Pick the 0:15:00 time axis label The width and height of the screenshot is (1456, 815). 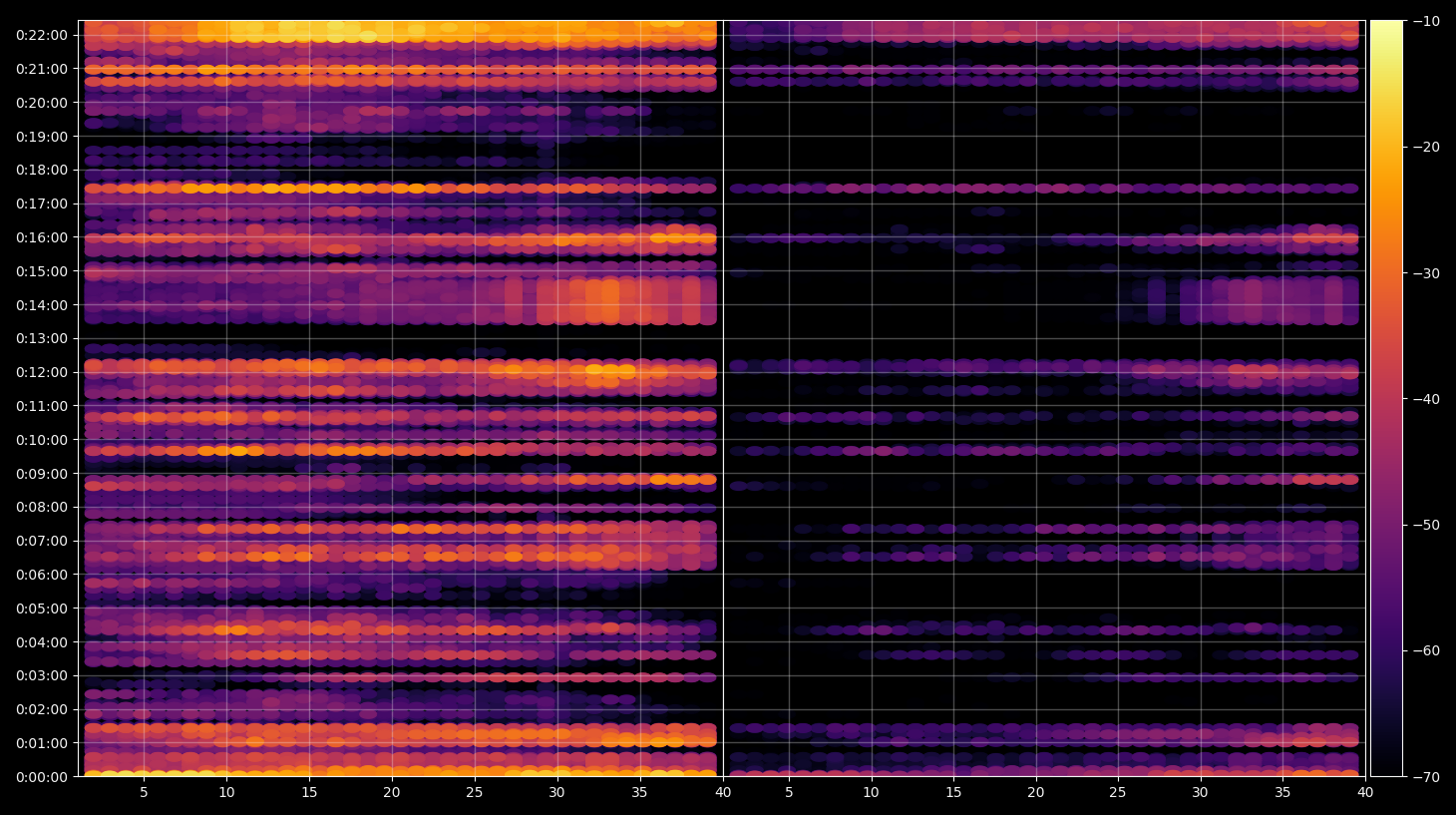tap(42, 271)
